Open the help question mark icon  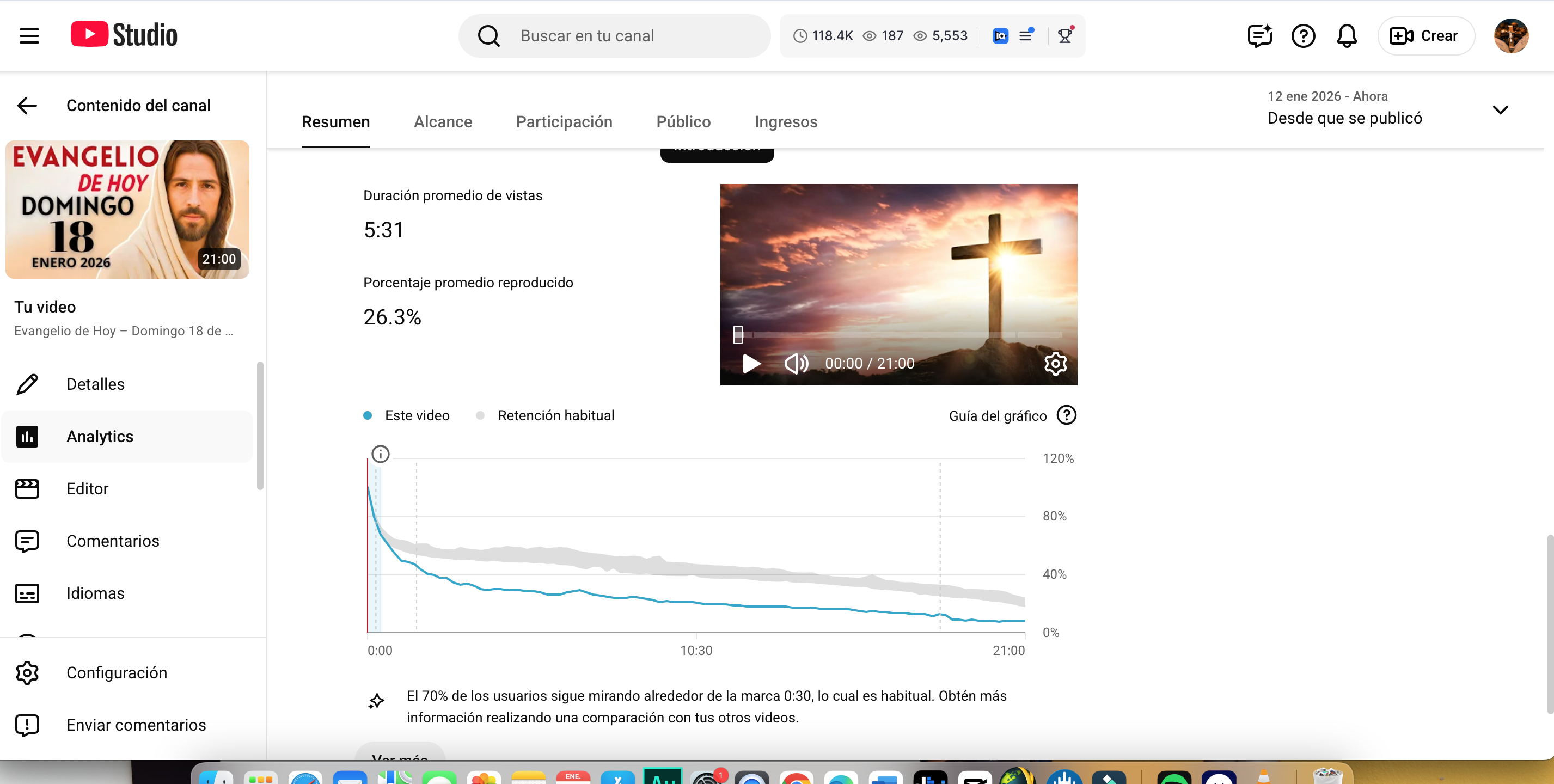(1303, 35)
